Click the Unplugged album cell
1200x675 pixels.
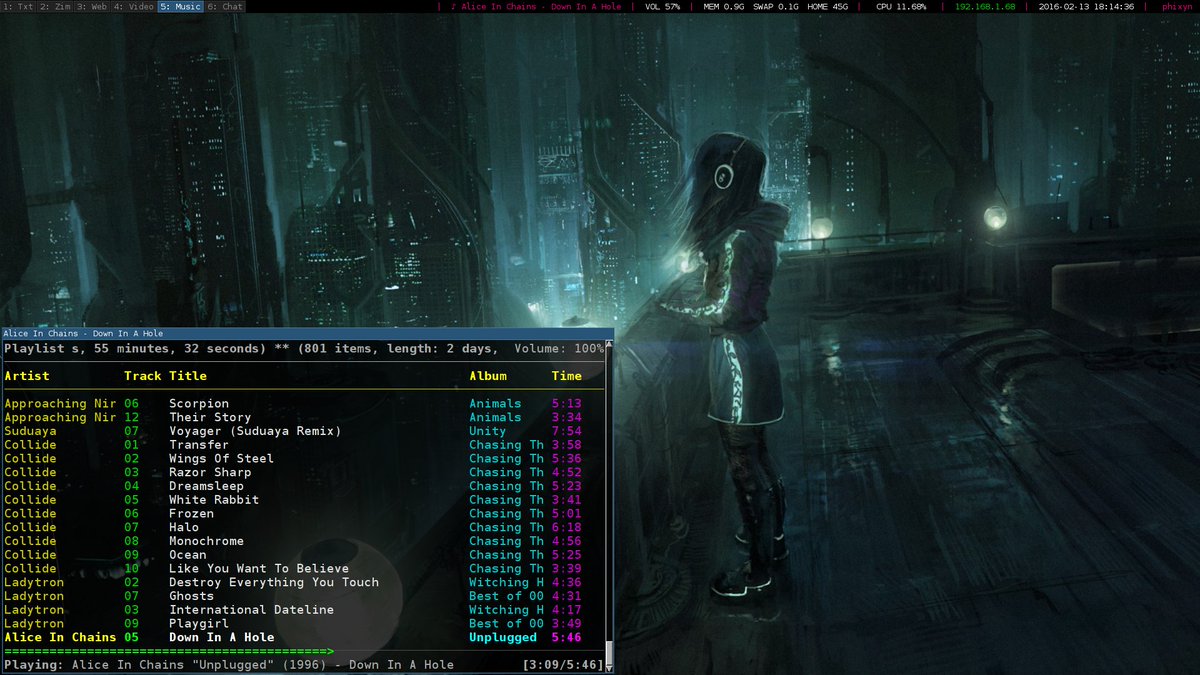click(503, 638)
